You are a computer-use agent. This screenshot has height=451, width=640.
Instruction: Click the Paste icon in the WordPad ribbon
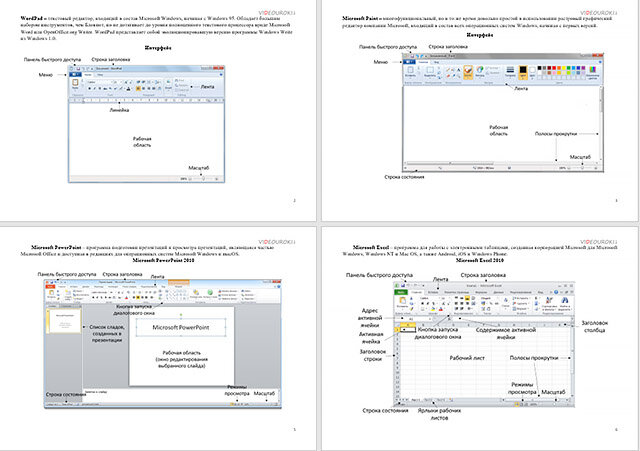(75, 82)
